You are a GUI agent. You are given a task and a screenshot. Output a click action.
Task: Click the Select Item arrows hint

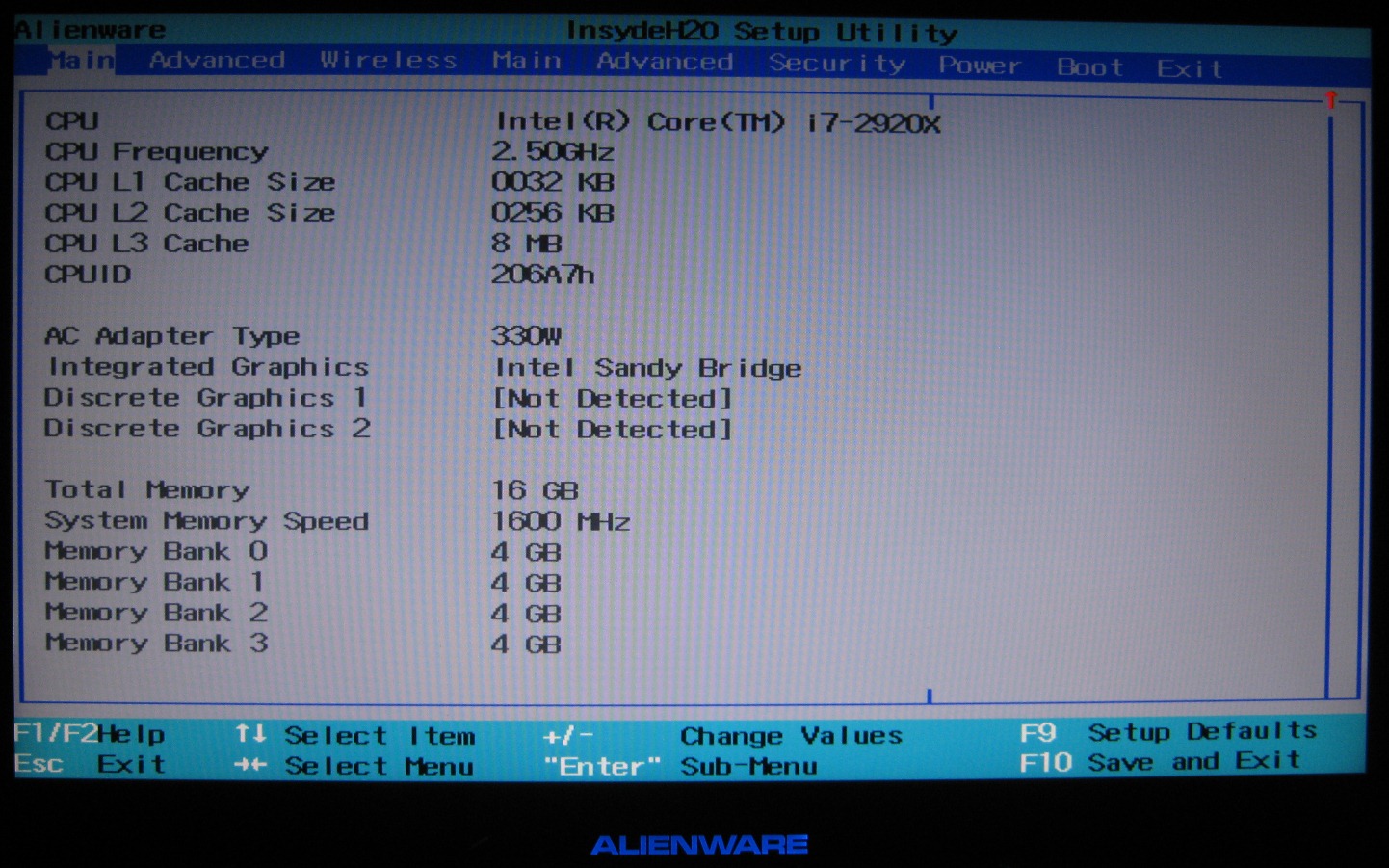[355, 735]
